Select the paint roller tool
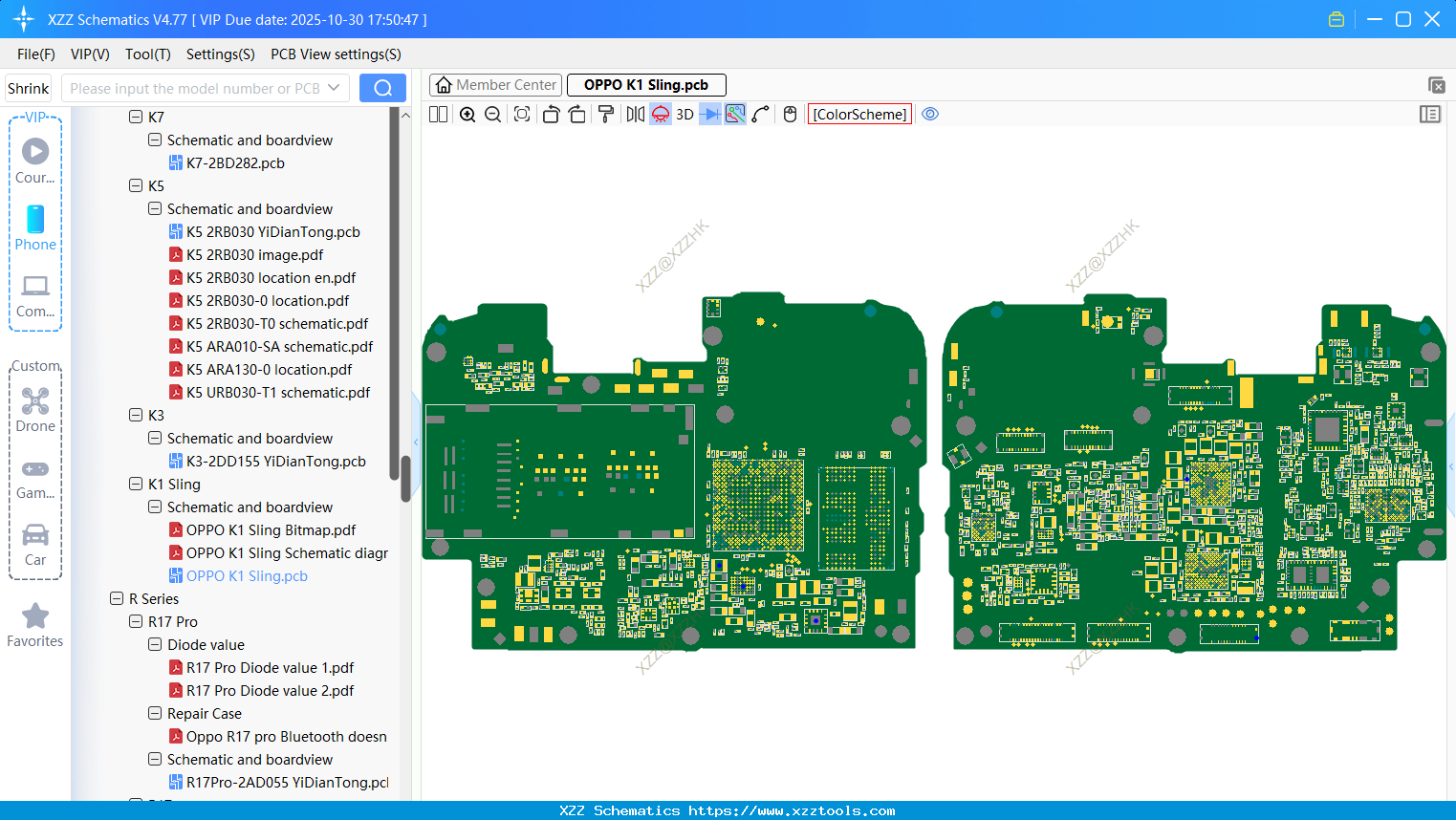 [605, 115]
